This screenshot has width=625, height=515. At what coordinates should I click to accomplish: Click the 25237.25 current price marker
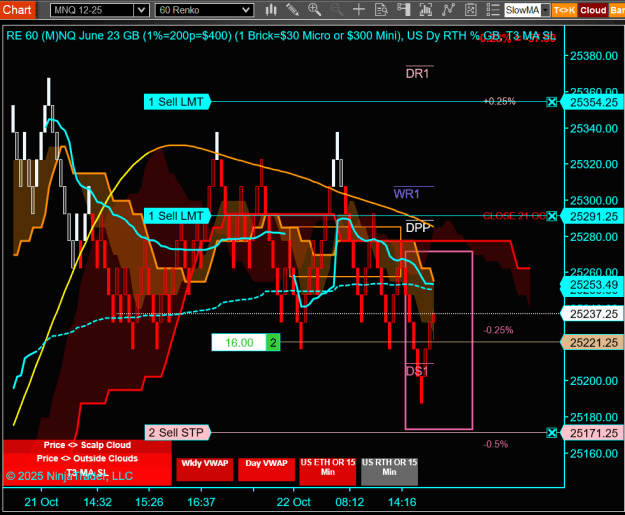tap(593, 314)
